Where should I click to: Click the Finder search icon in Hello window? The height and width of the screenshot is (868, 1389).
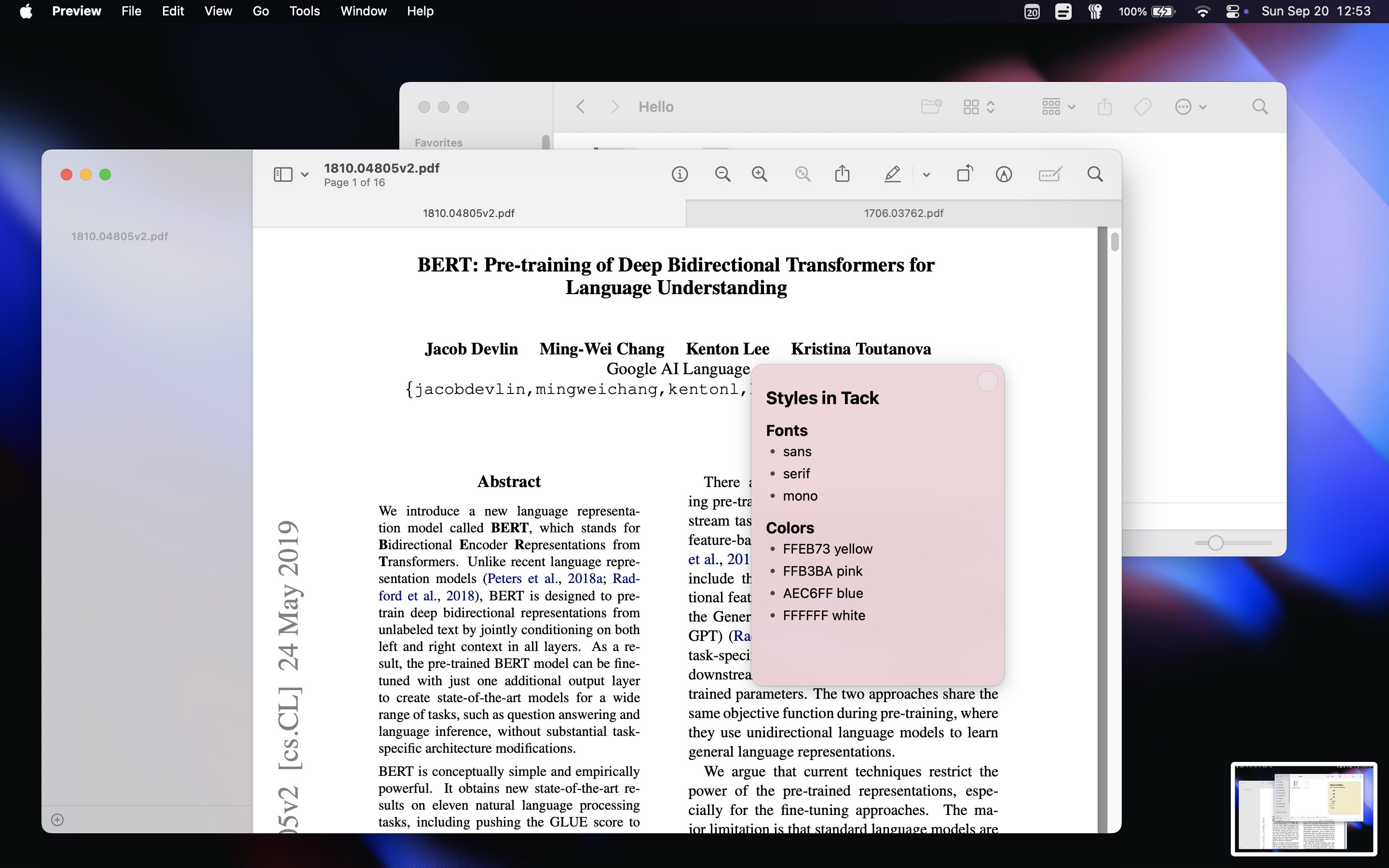click(1260, 107)
